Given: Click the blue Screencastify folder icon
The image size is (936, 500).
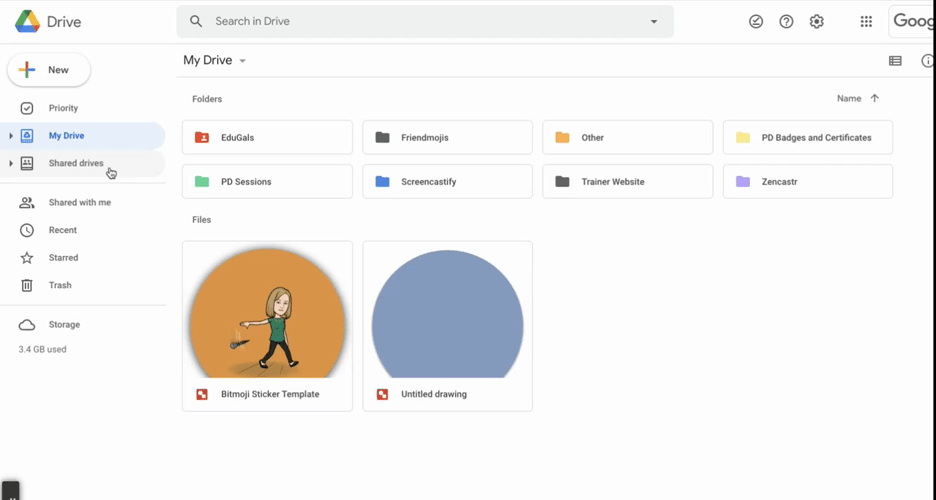Looking at the screenshot, I should coord(382,181).
